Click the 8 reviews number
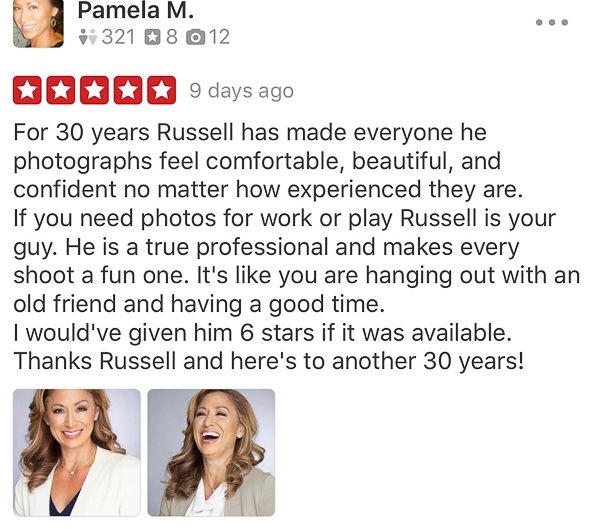Screen dimensions: 600x529 [172, 37]
